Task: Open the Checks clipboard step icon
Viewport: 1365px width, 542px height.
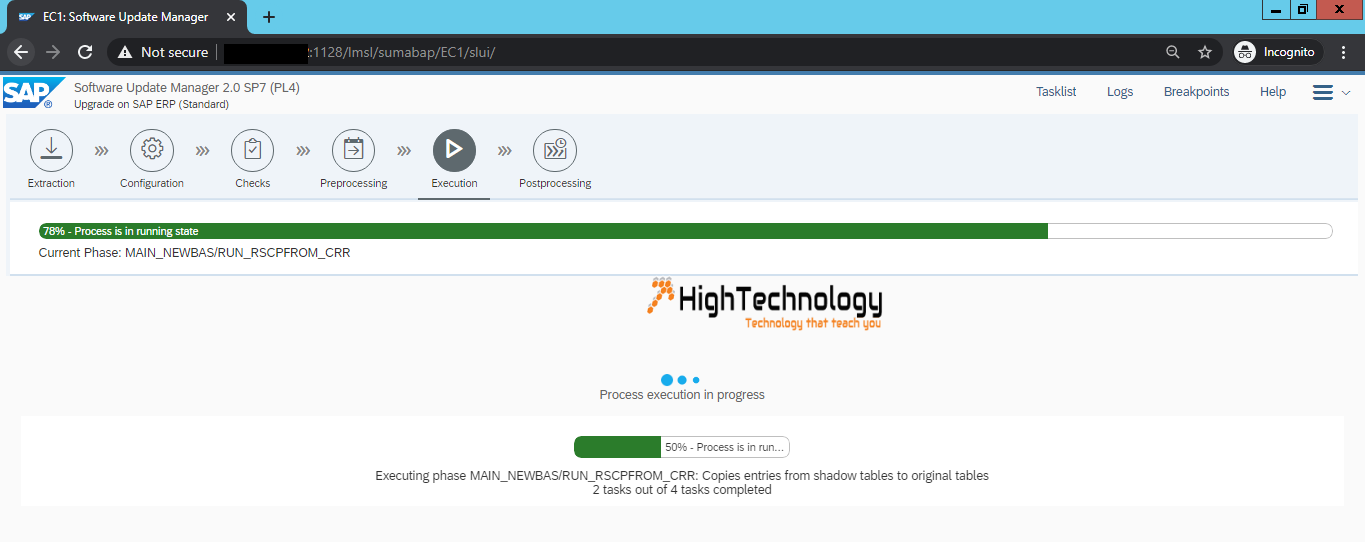Action: coord(253,150)
